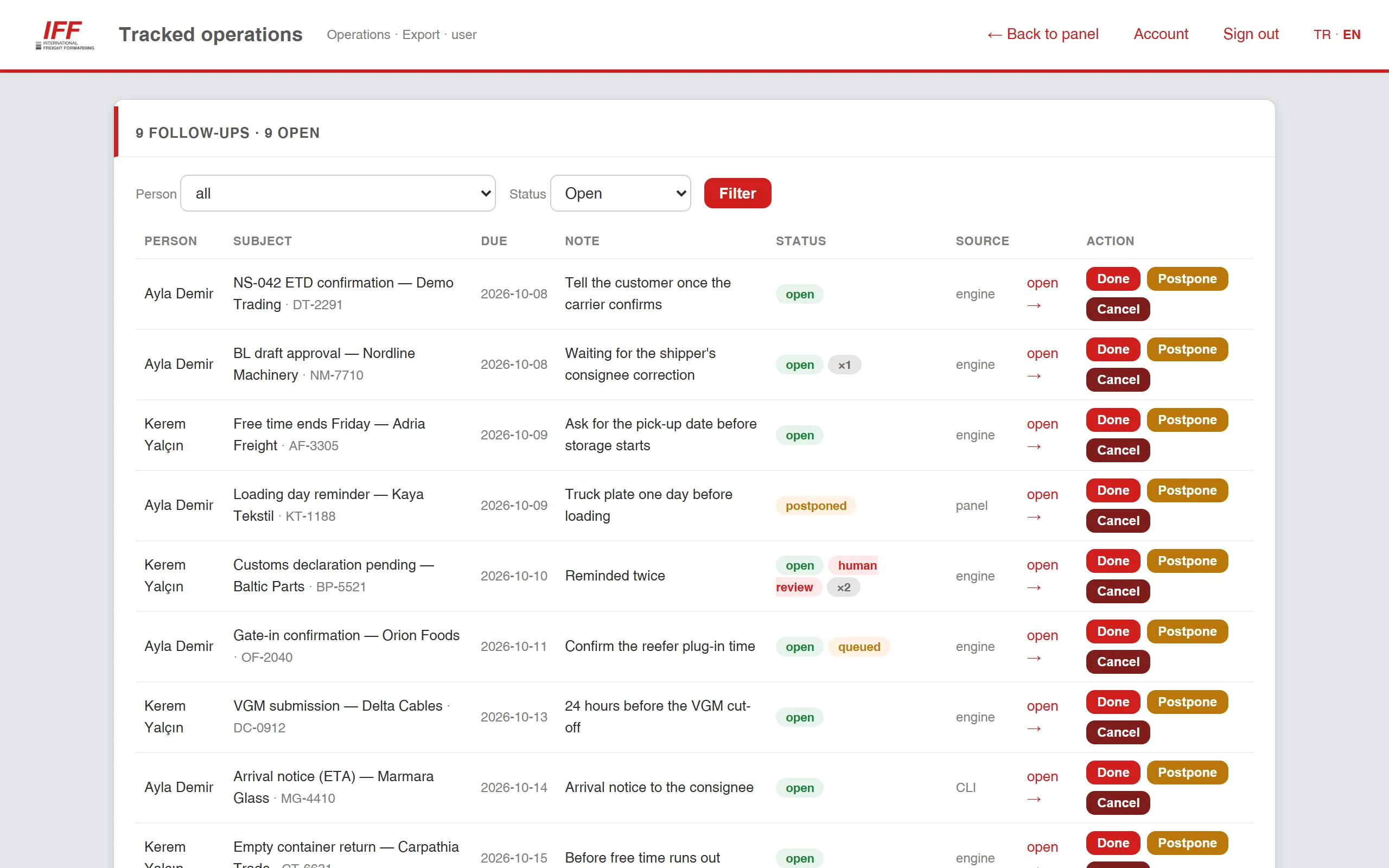Postpone the BL draft approval follow-up
Screen dimensions: 1389x868
point(1187,349)
